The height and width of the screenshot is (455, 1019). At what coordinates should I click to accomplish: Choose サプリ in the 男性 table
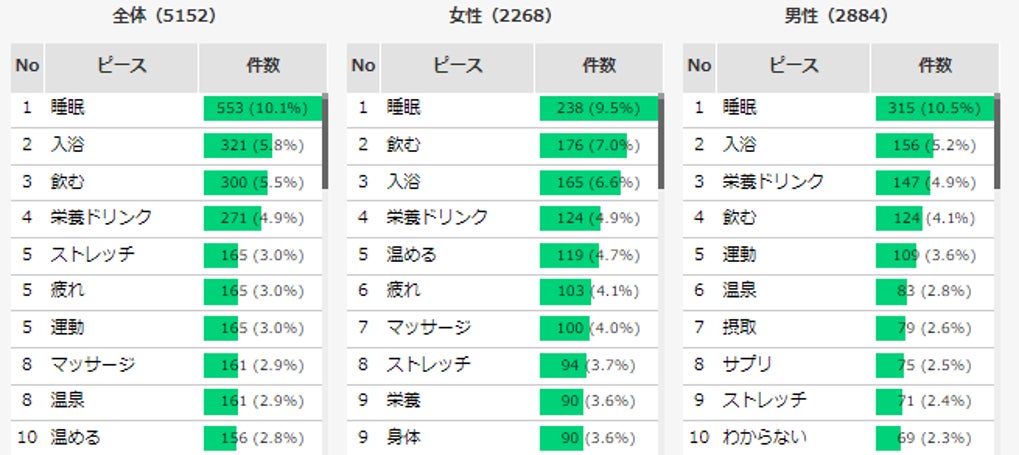[x=747, y=364]
